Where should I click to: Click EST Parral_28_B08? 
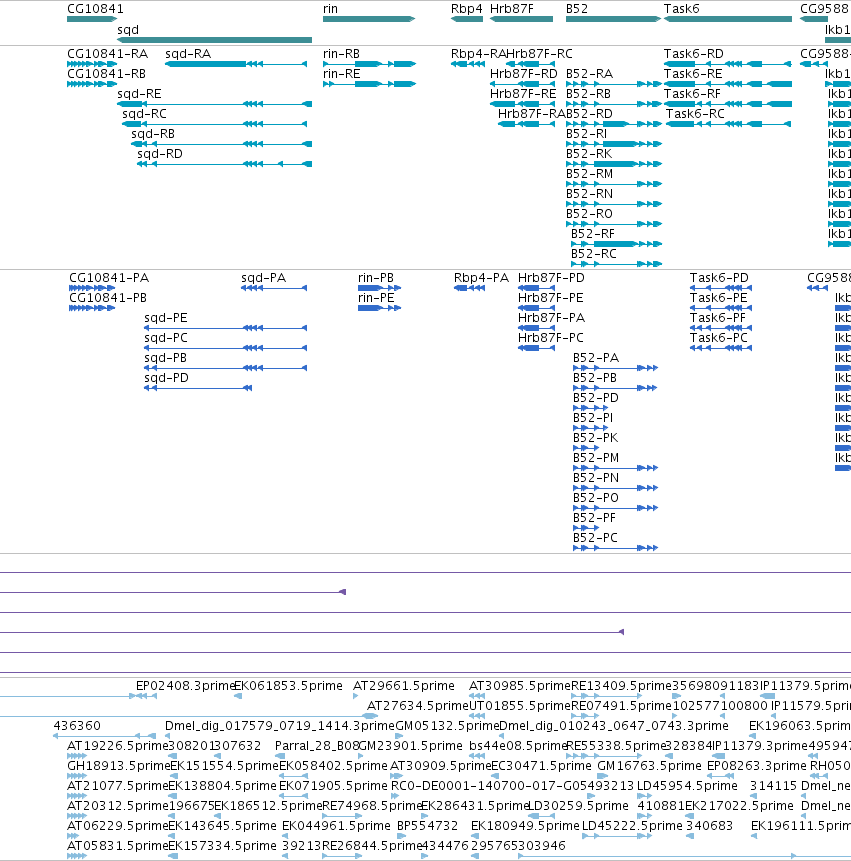coord(317,746)
